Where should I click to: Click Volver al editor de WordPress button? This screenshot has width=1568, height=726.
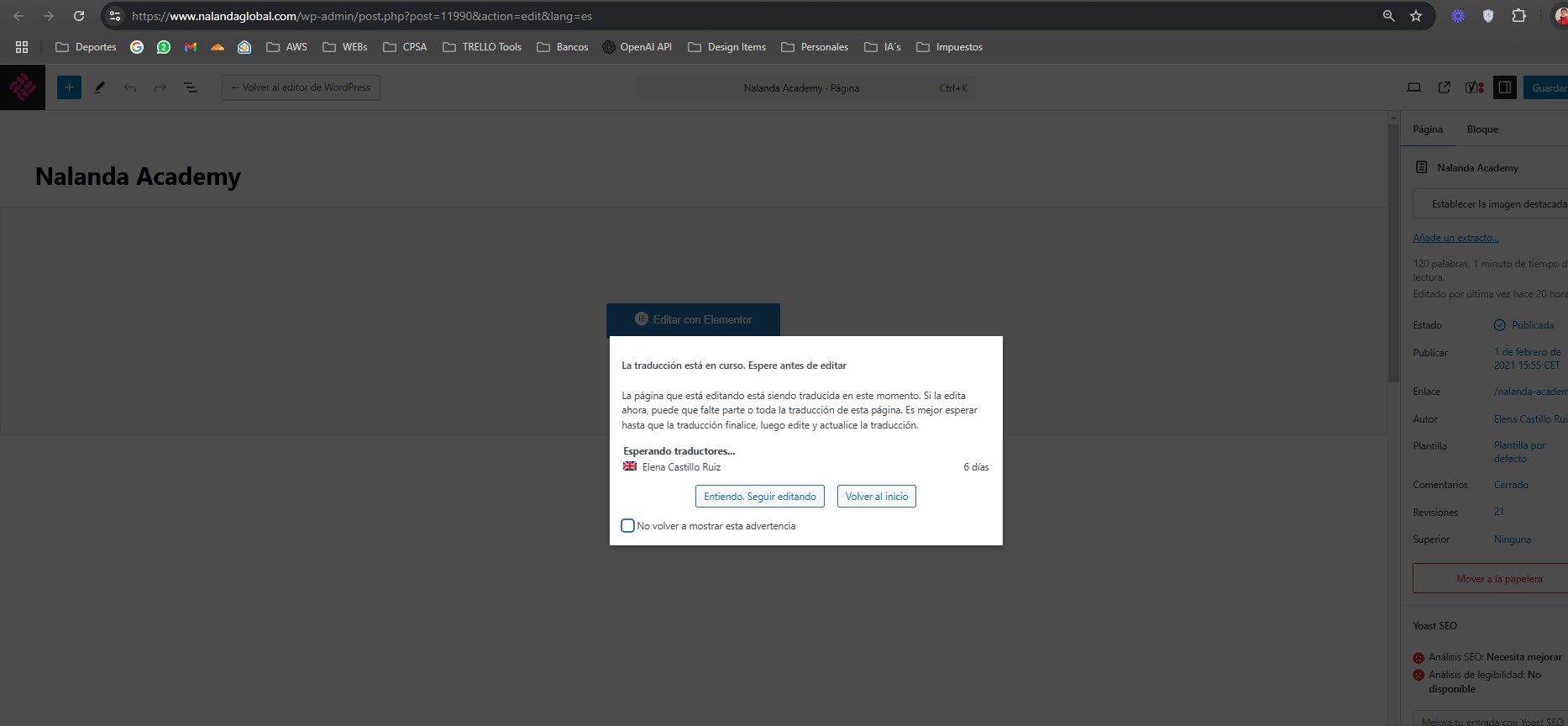pyautogui.click(x=301, y=87)
